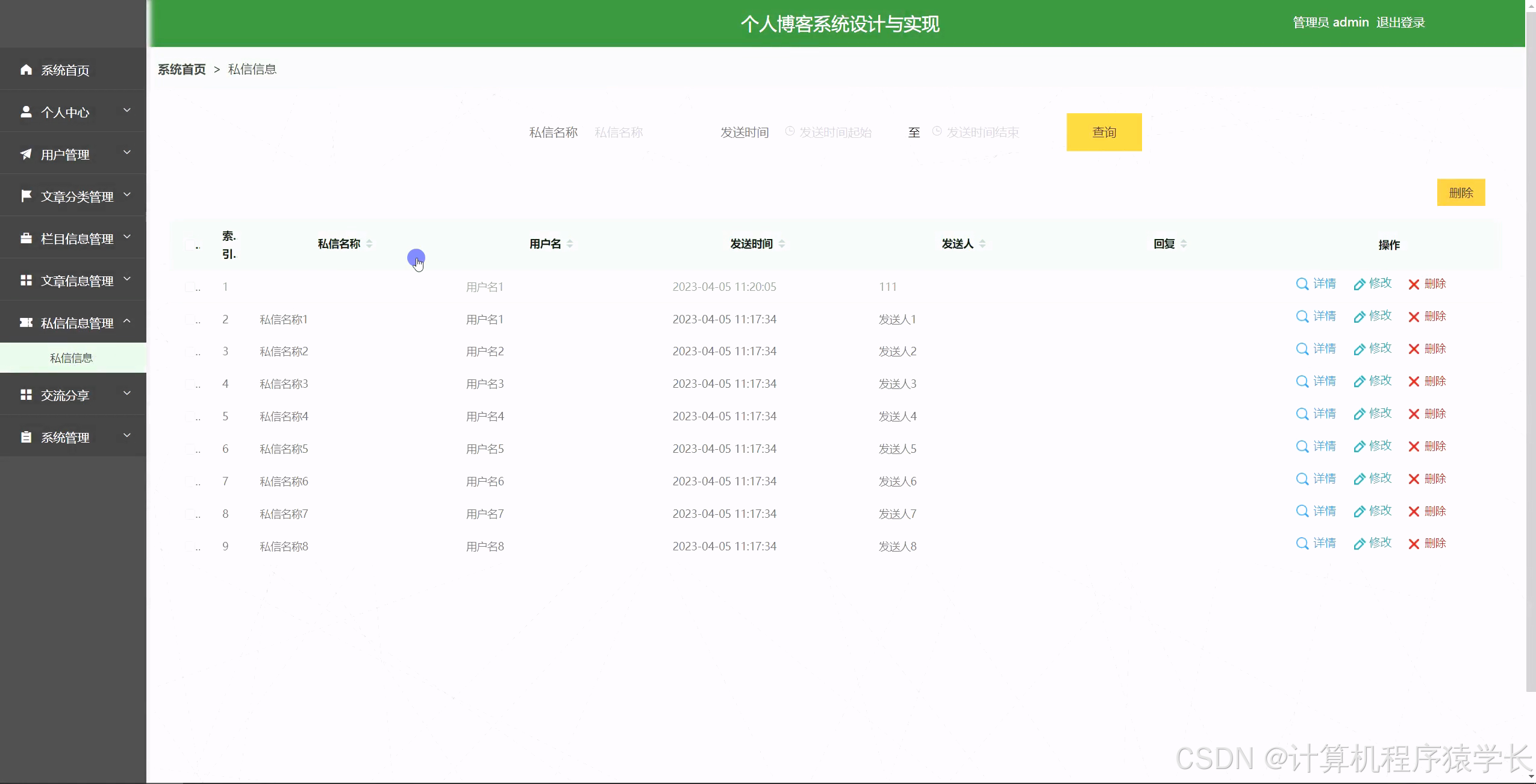Click the yellow 删除 bulk delete button
This screenshot has height=784, width=1536.
pyautogui.click(x=1461, y=192)
